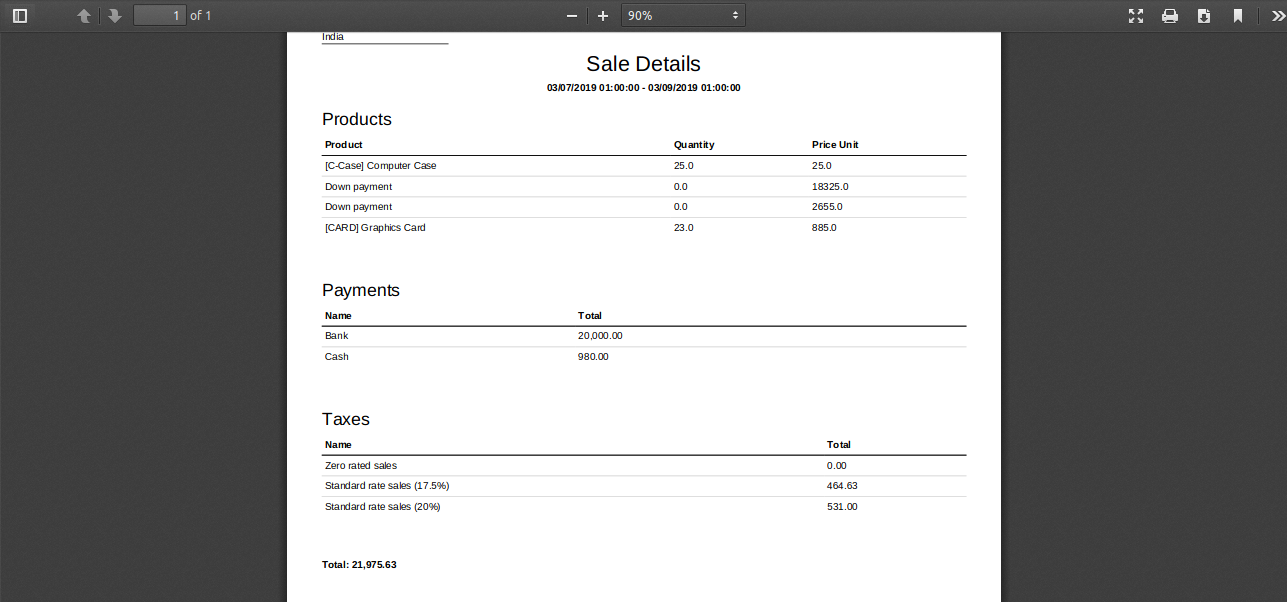
Task: Select the Sale Details heading
Action: [x=643, y=64]
